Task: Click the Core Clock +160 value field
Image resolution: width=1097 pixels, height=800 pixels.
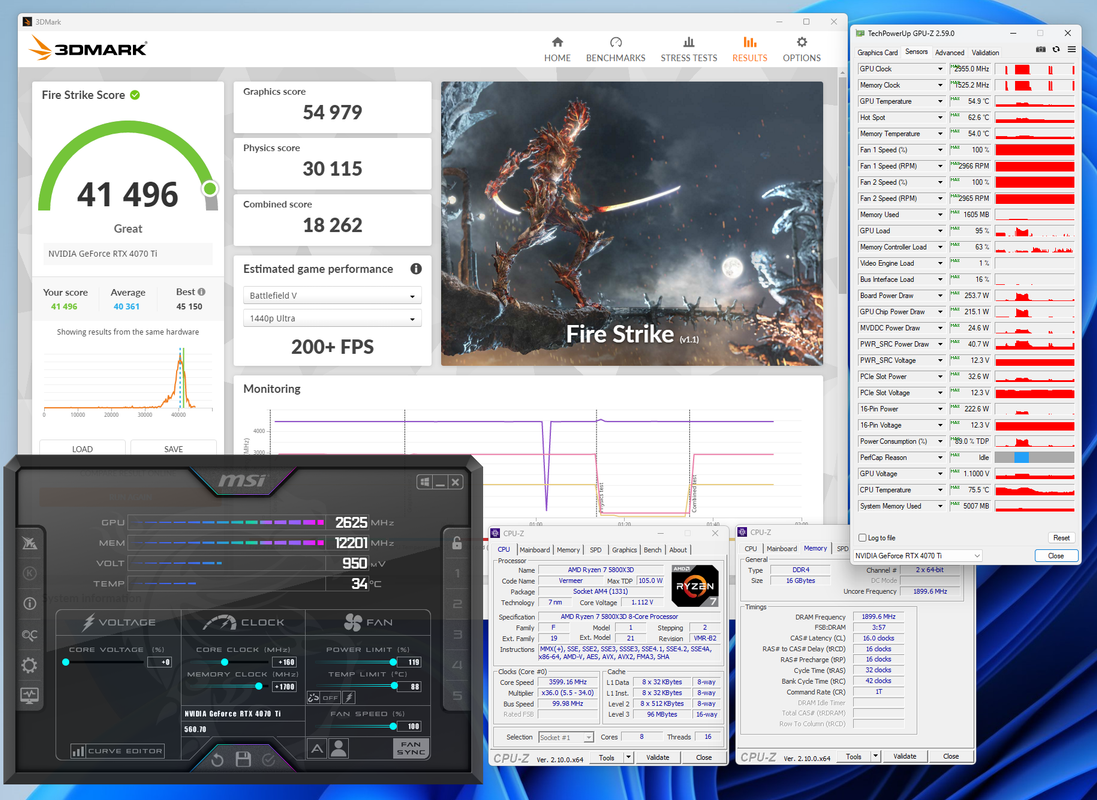Action: (x=284, y=662)
